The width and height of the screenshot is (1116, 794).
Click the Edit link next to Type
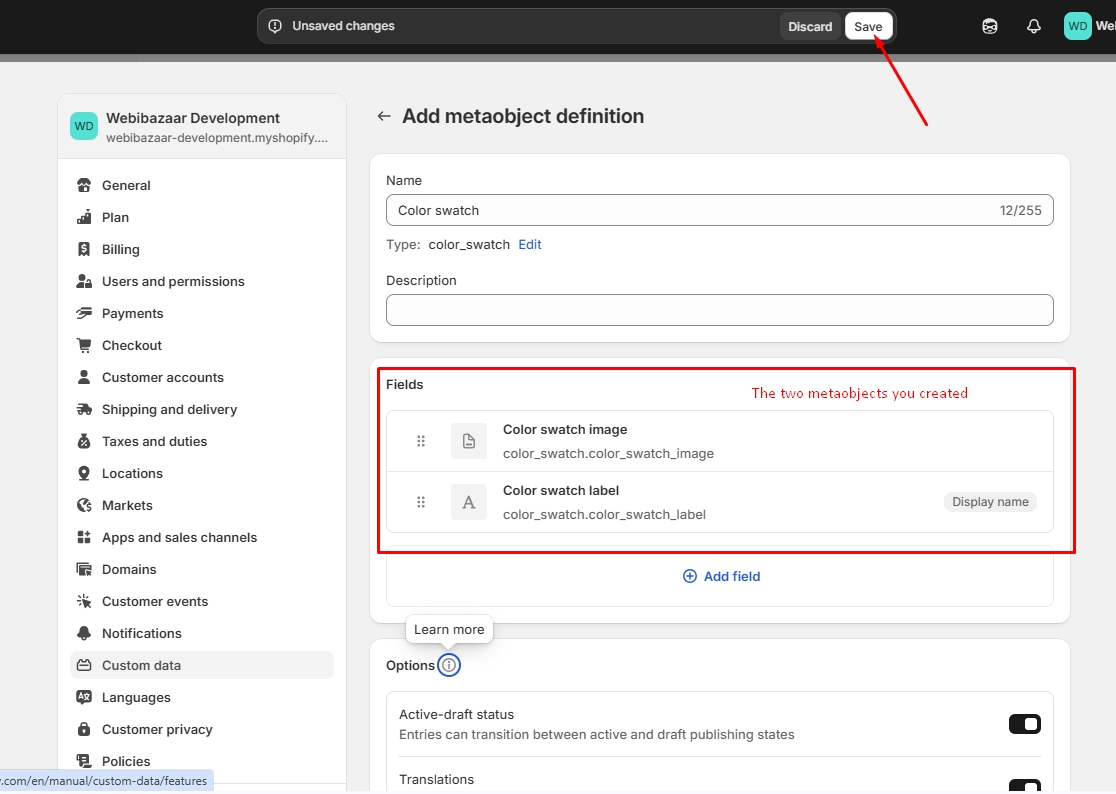(530, 245)
